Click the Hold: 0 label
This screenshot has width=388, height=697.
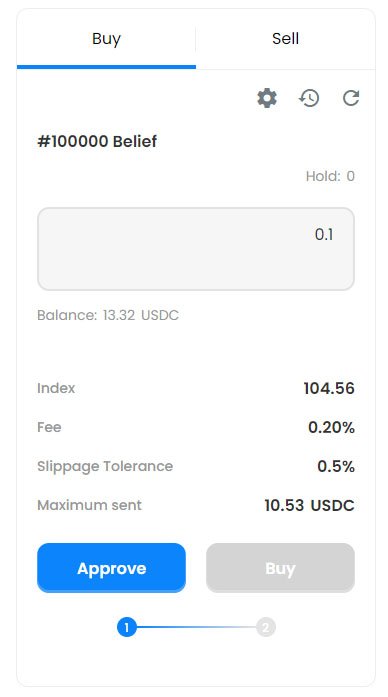point(330,176)
